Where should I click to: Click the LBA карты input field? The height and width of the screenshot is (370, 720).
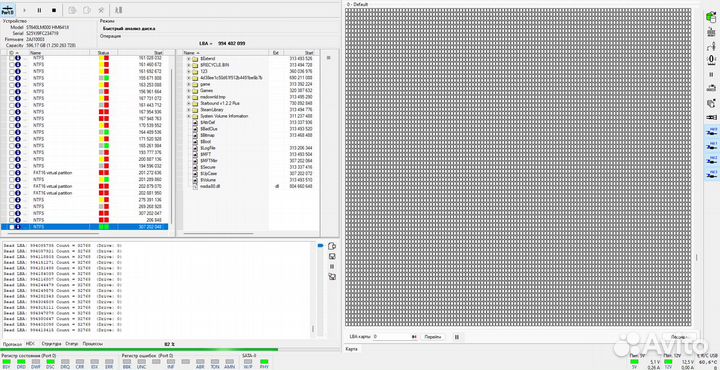tap(394, 337)
